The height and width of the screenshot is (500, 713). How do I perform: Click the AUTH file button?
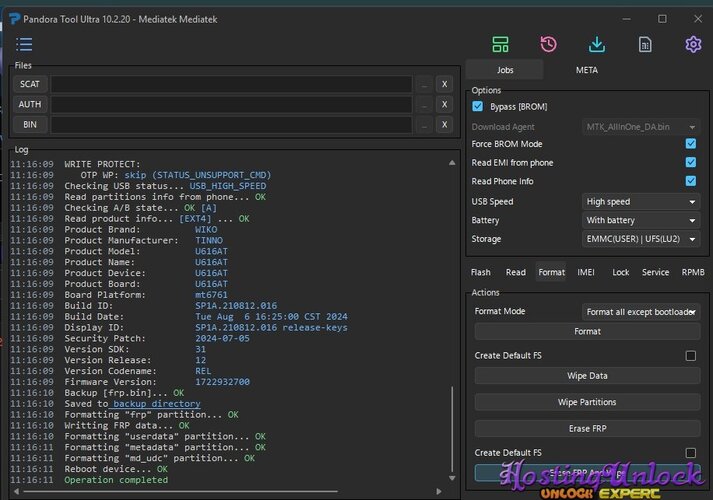click(x=30, y=104)
